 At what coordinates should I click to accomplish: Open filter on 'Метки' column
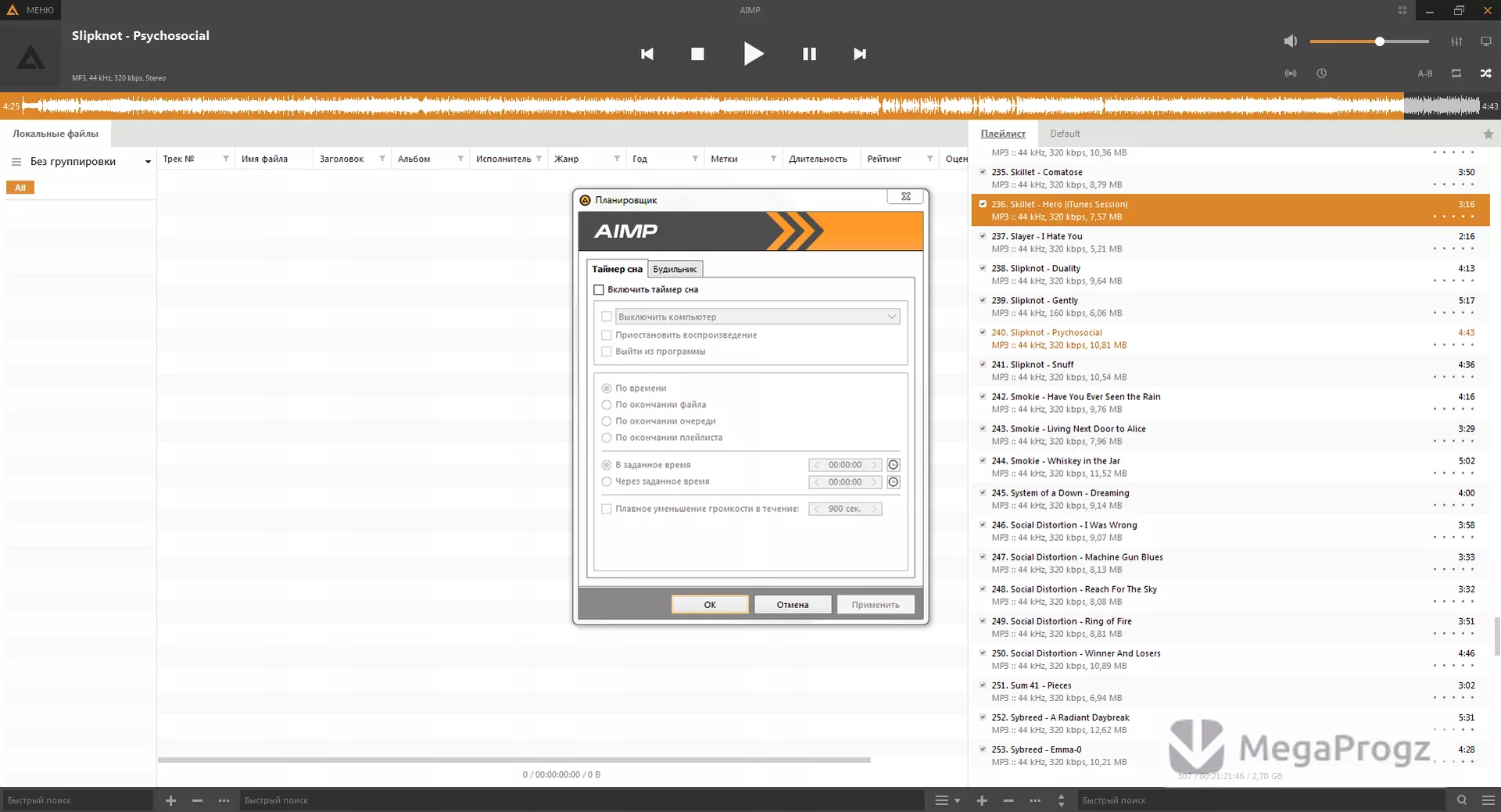tap(773, 159)
